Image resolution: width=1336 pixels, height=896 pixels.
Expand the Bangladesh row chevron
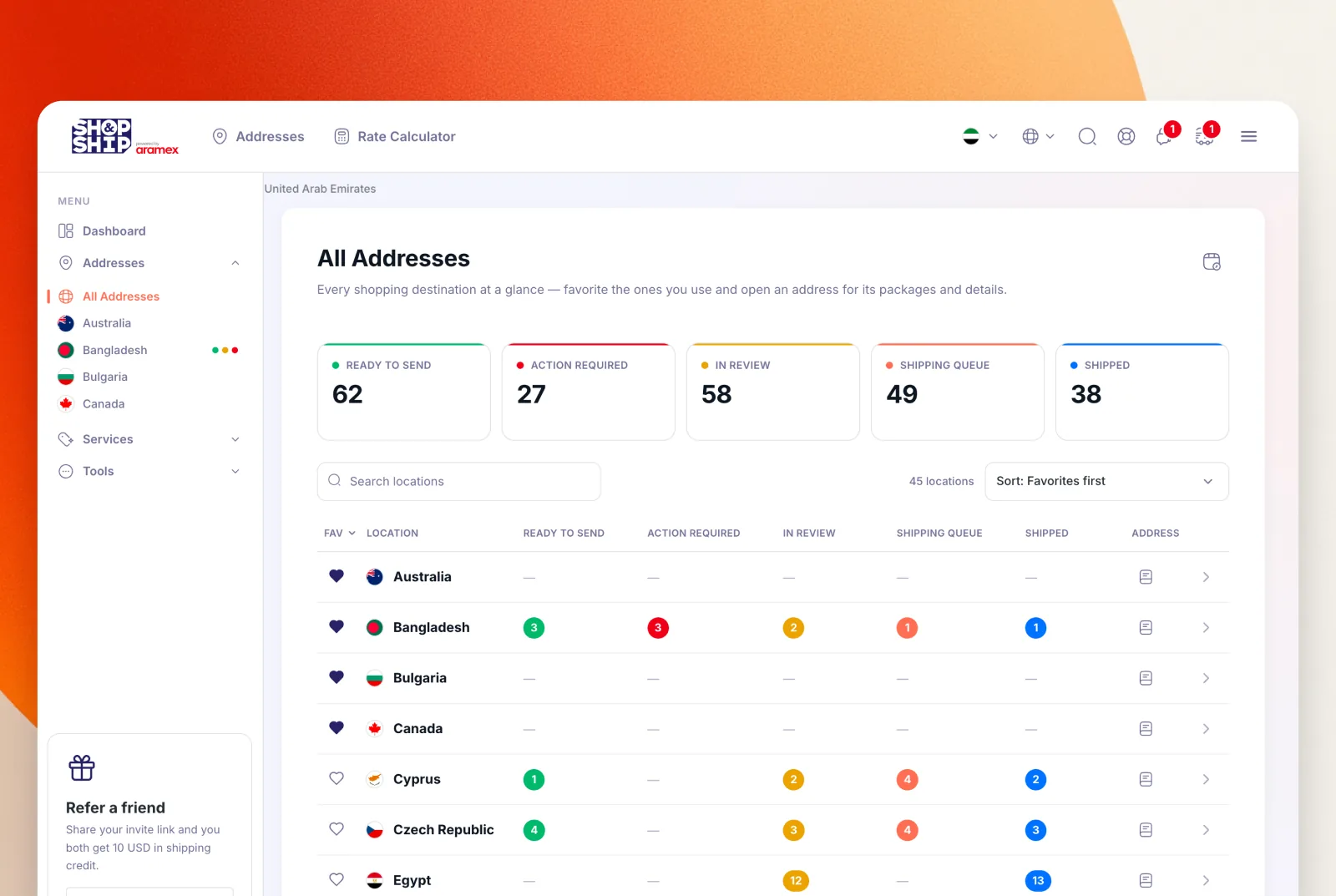tap(1206, 628)
